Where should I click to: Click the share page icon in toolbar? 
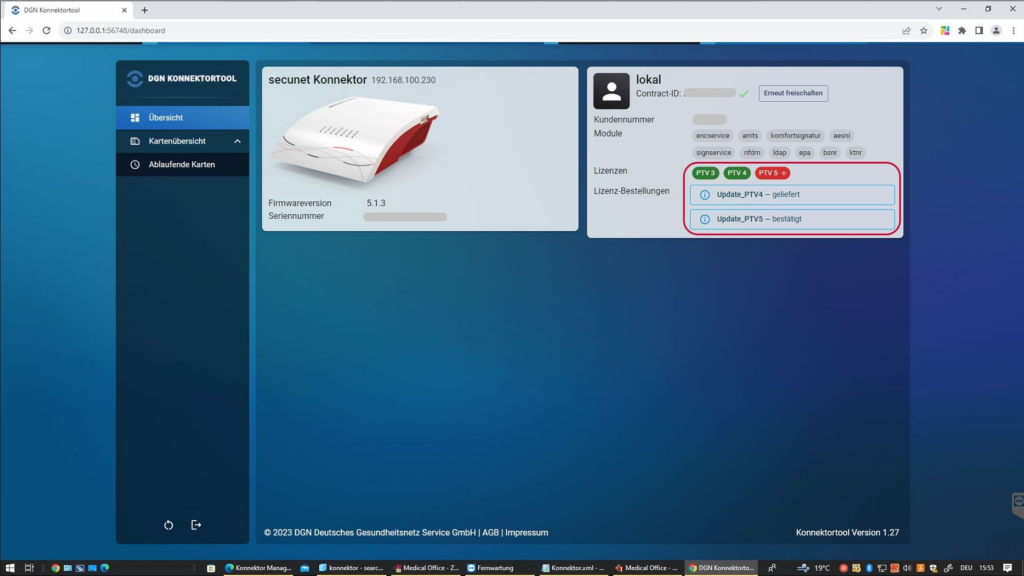point(906,31)
